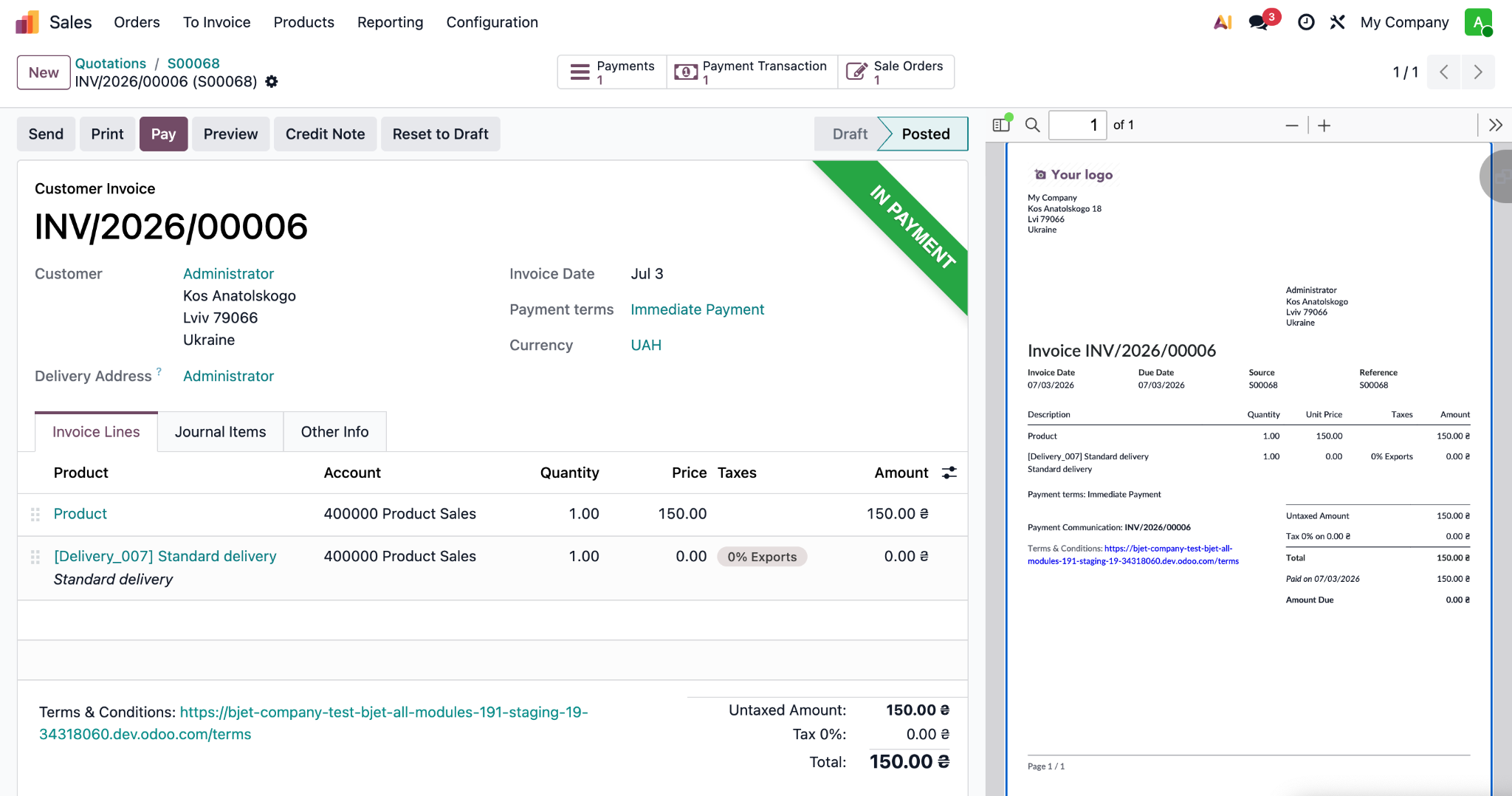
Task: Open the invoice actions gear menu
Action: pos(272,81)
